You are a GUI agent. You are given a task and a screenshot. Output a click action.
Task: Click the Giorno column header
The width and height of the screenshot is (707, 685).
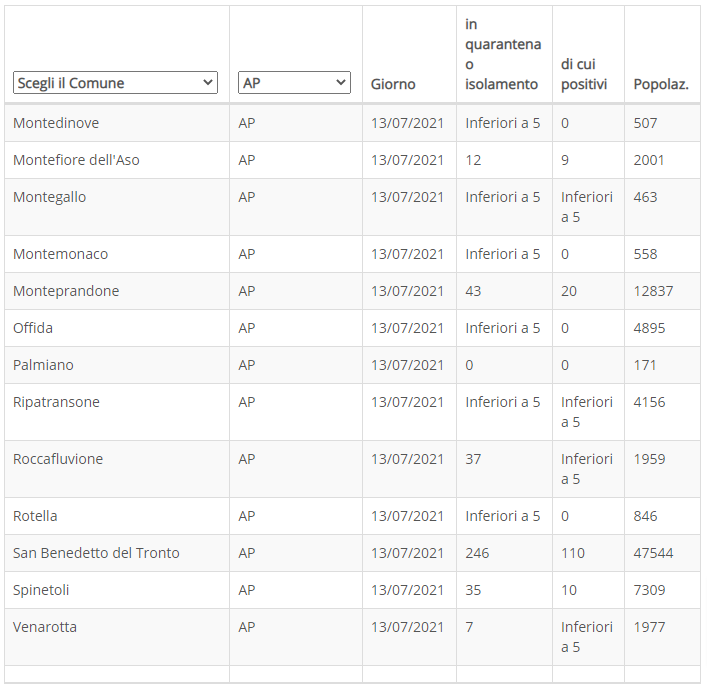click(393, 84)
